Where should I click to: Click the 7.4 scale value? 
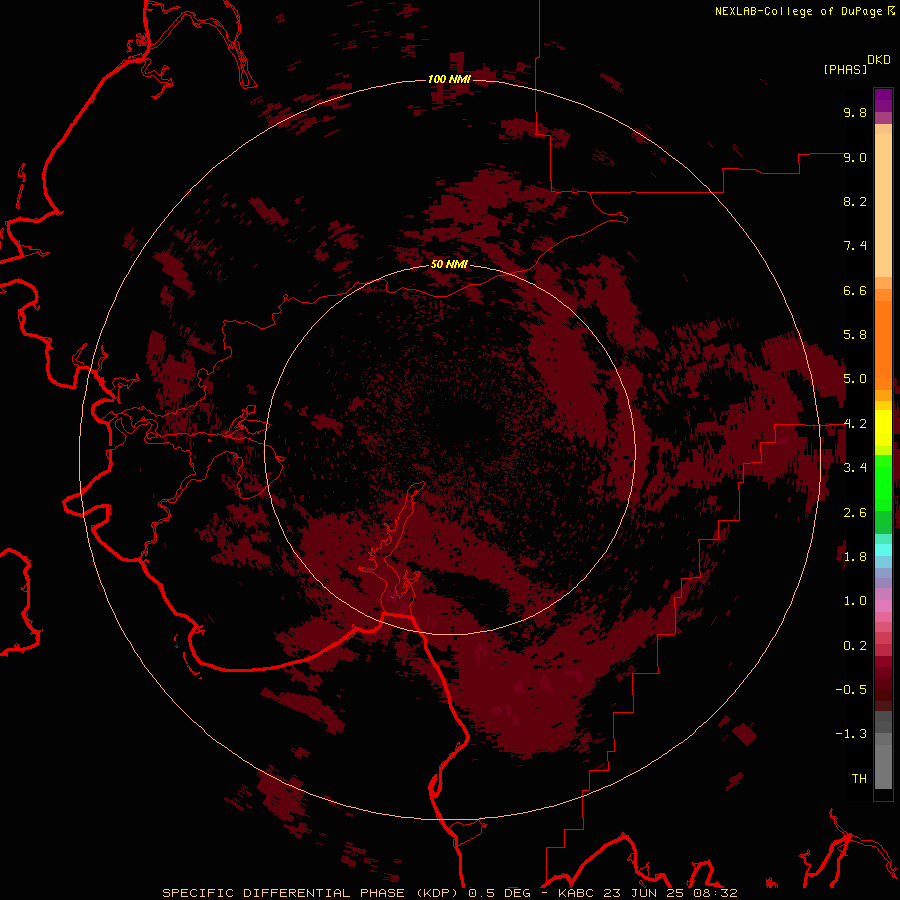pos(855,246)
